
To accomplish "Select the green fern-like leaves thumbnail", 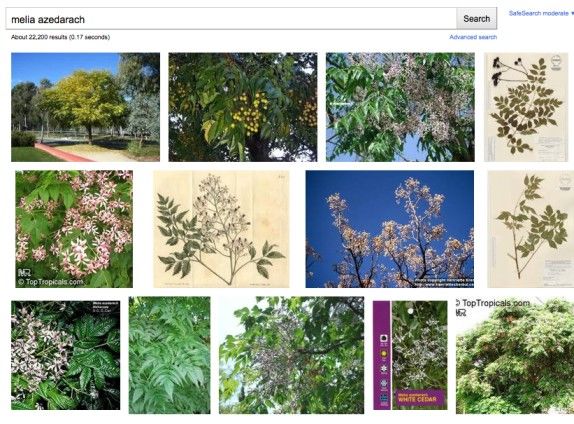I will [x=169, y=355].
